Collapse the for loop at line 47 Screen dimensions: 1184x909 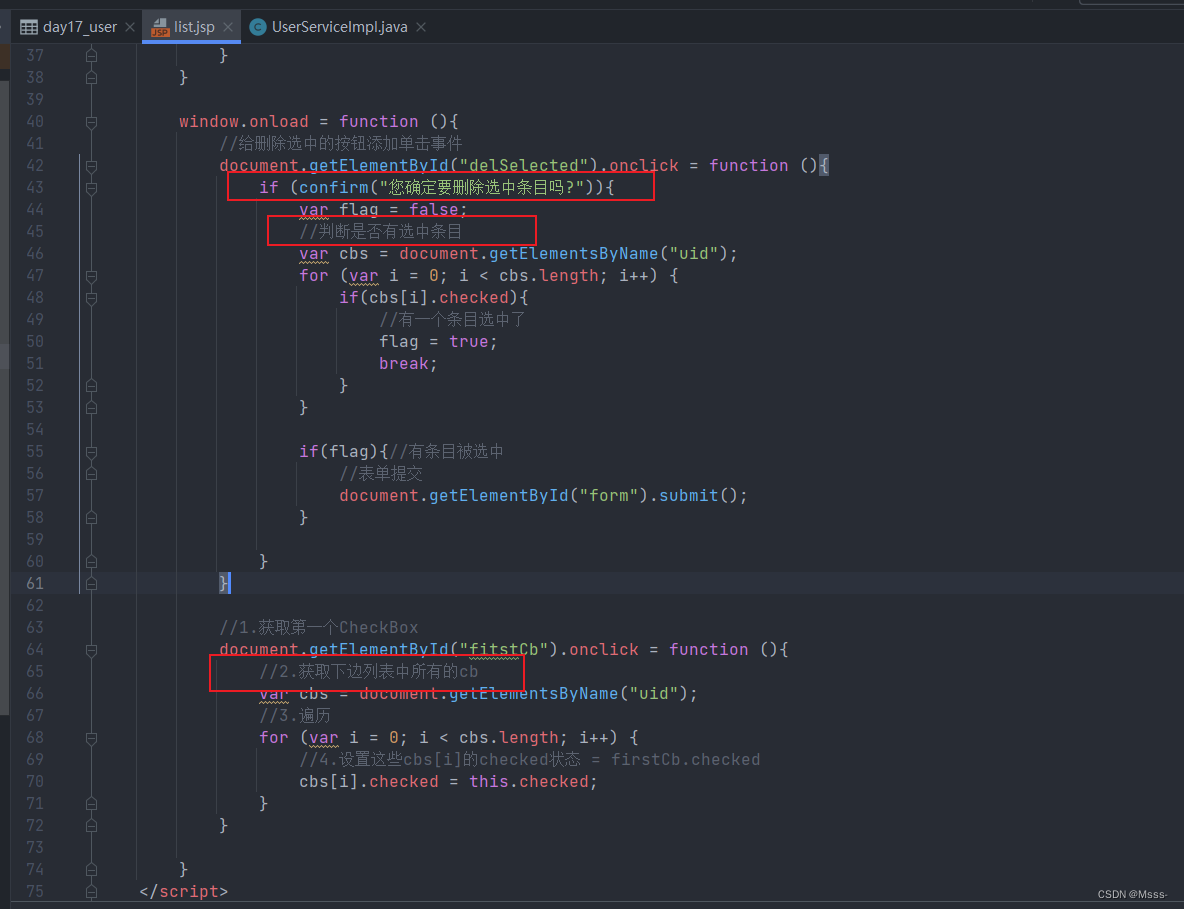91,276
